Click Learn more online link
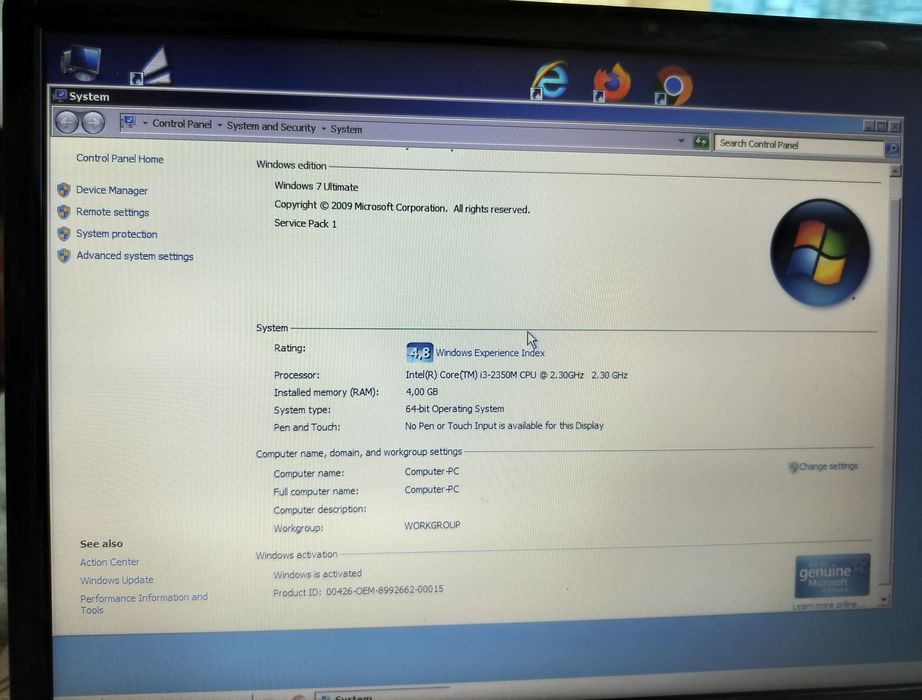 tap(828, 605)
